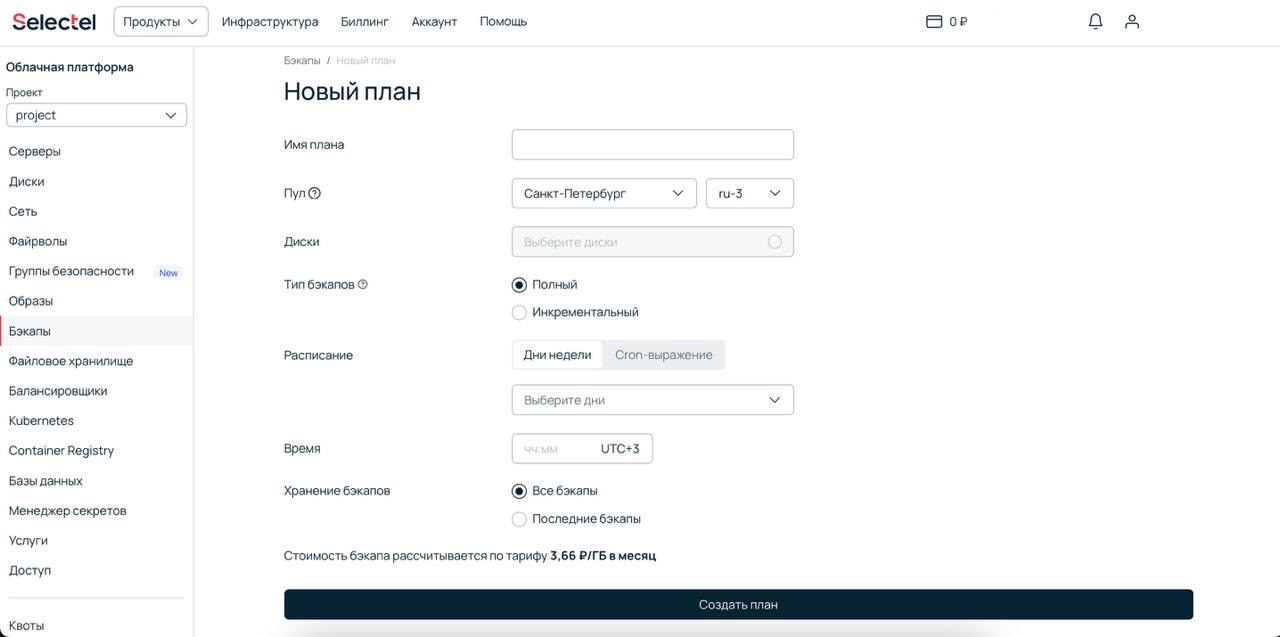Click the help icon next to Тип бэкапов
Screen dimensions: 1280x637
(363, 284)
